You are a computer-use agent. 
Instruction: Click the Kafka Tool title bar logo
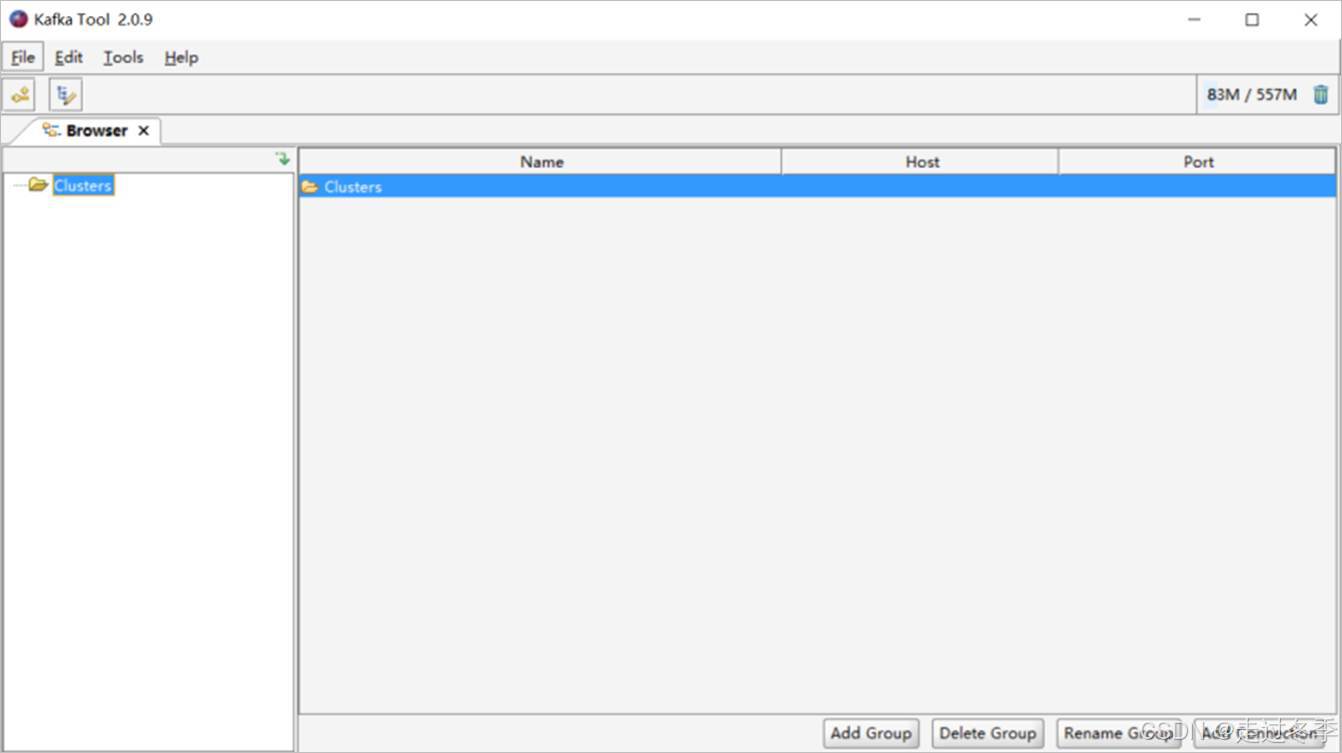tap(18, 19)
